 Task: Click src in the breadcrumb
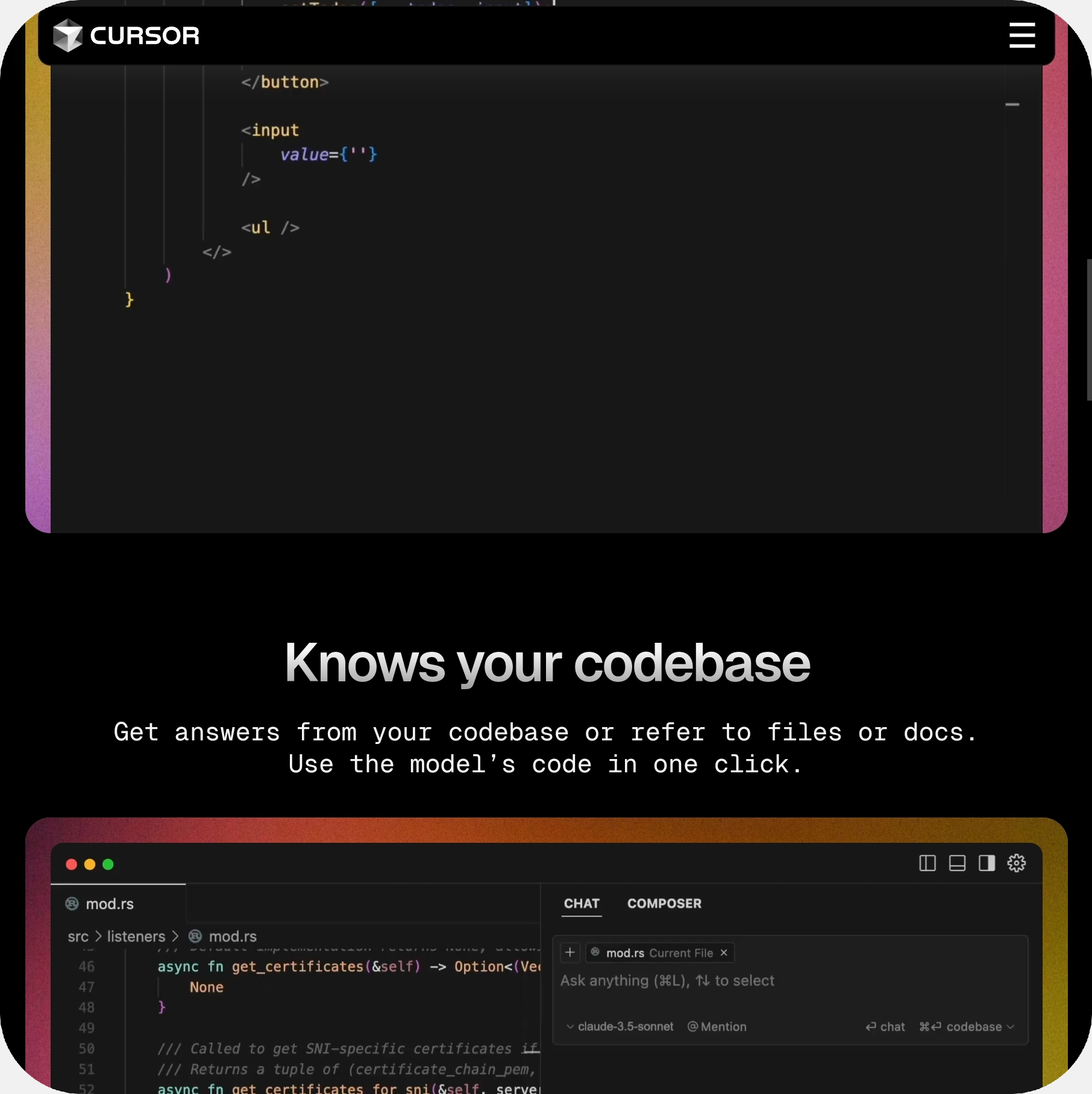click(x=78, y=937)
